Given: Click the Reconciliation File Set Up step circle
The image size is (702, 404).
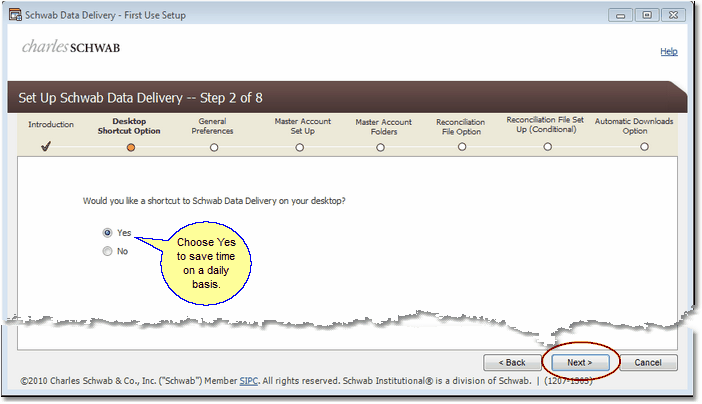Looking at the screenshot, I should pyautogui.click(x=548, y=146).
